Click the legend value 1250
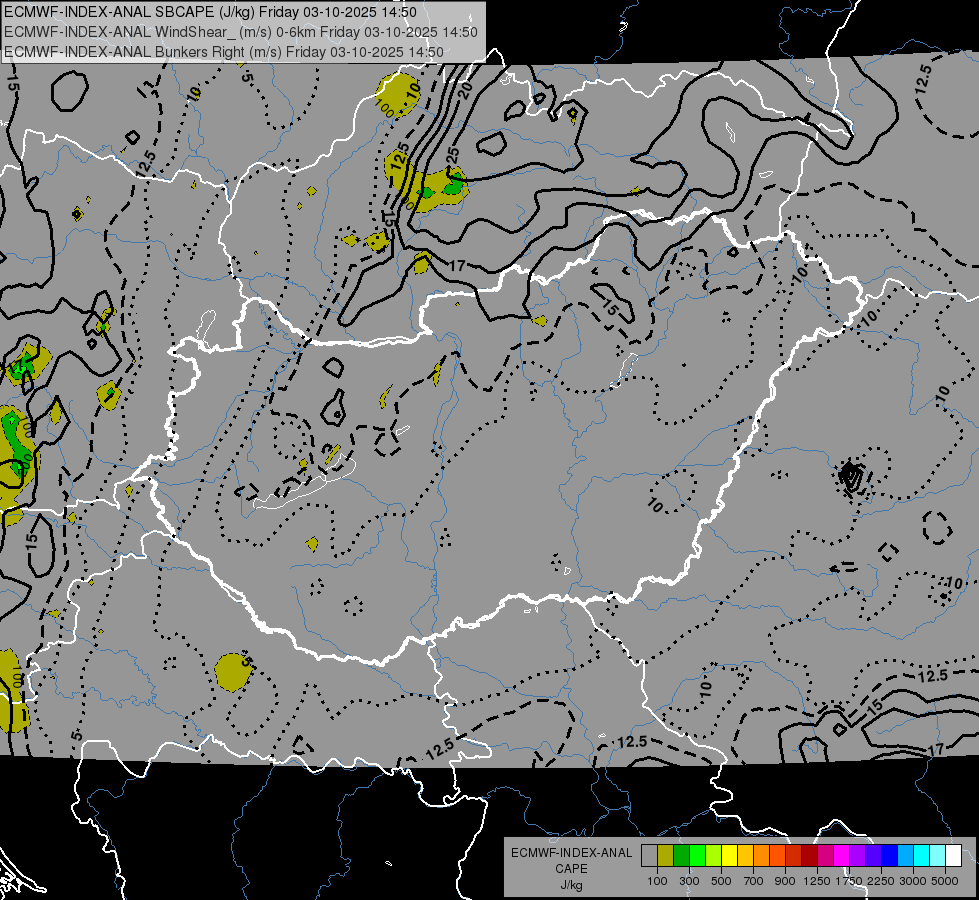This screenshot has width=979, height=900. point(817,881)
